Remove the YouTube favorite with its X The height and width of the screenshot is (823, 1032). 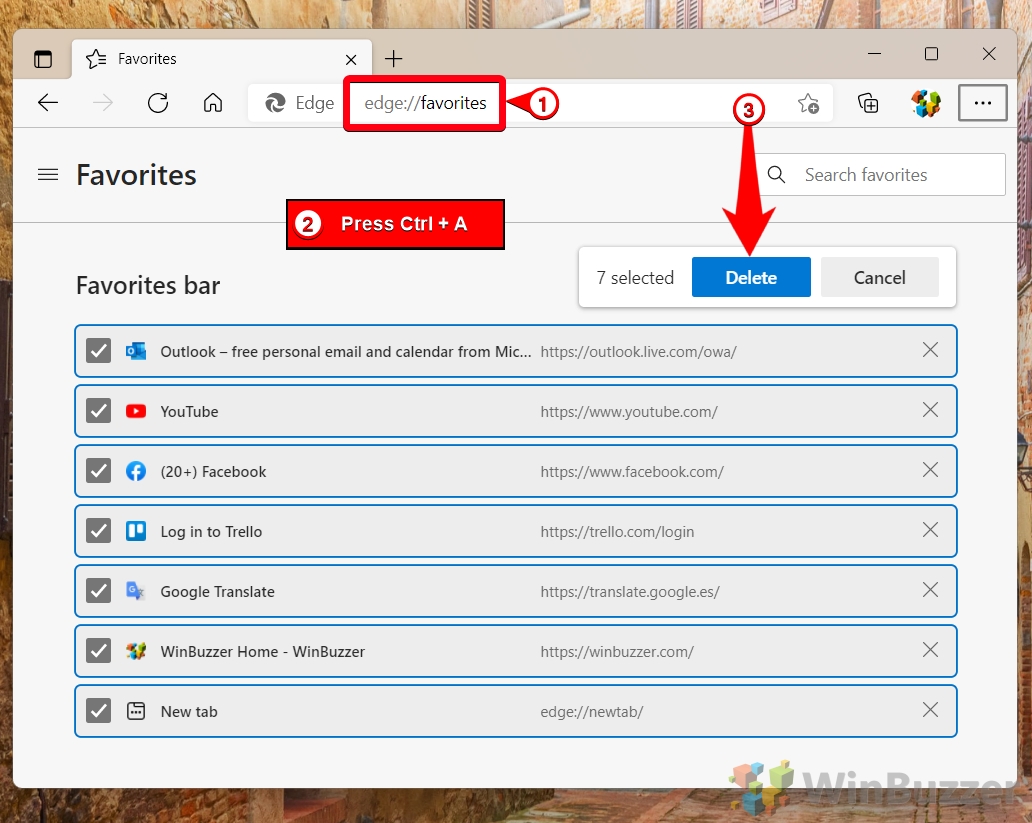931,410
